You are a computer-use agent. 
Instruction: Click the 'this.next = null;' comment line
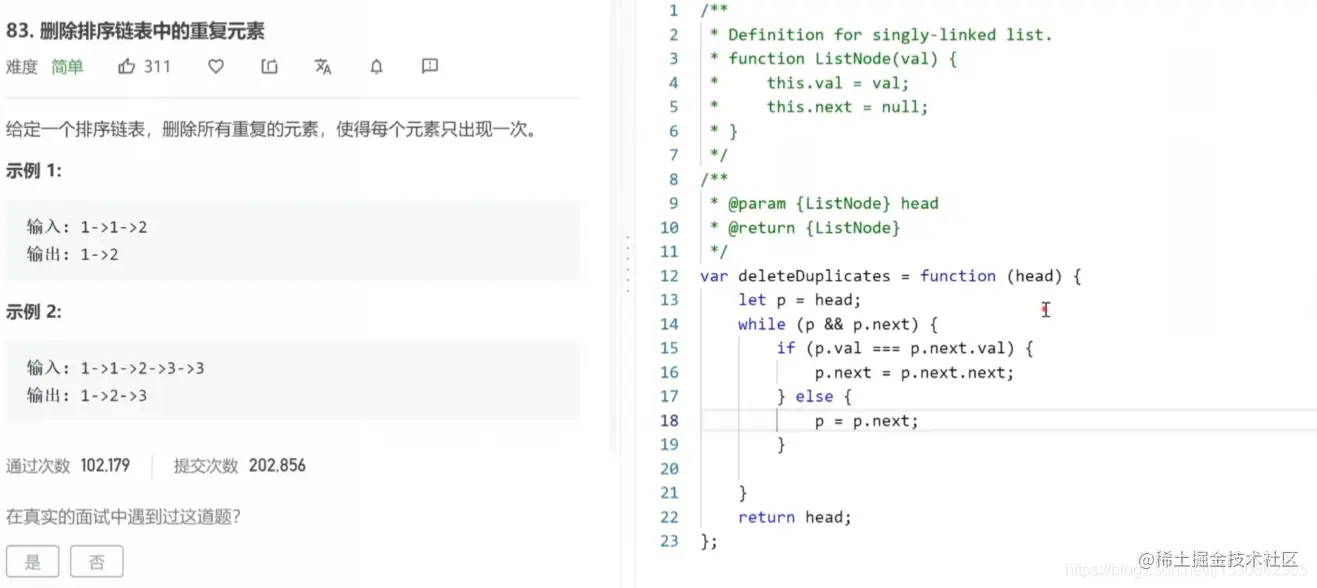coord(848,107)
